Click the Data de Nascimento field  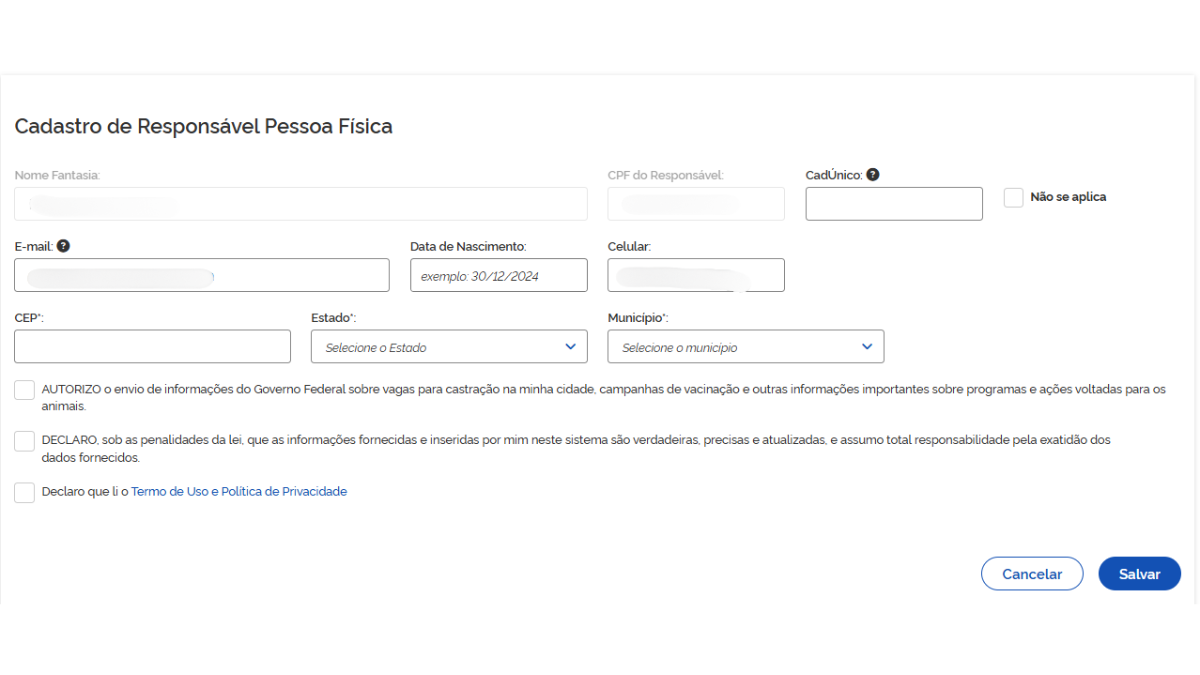[x=498, y=275]
